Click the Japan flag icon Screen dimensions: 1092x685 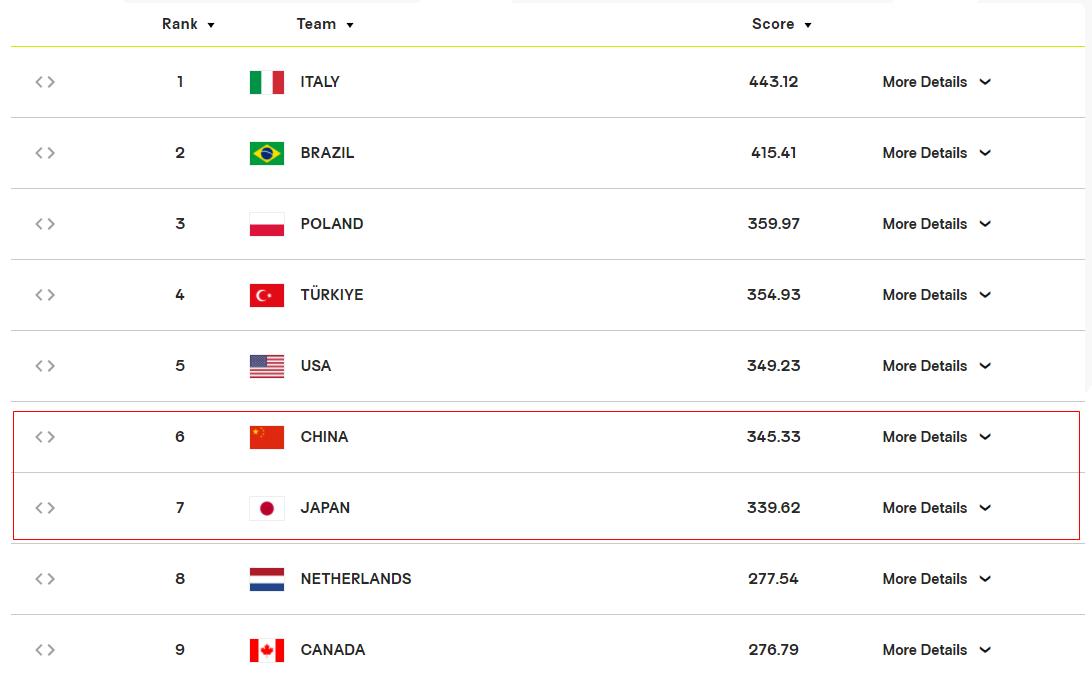click(x=267, y=508)
